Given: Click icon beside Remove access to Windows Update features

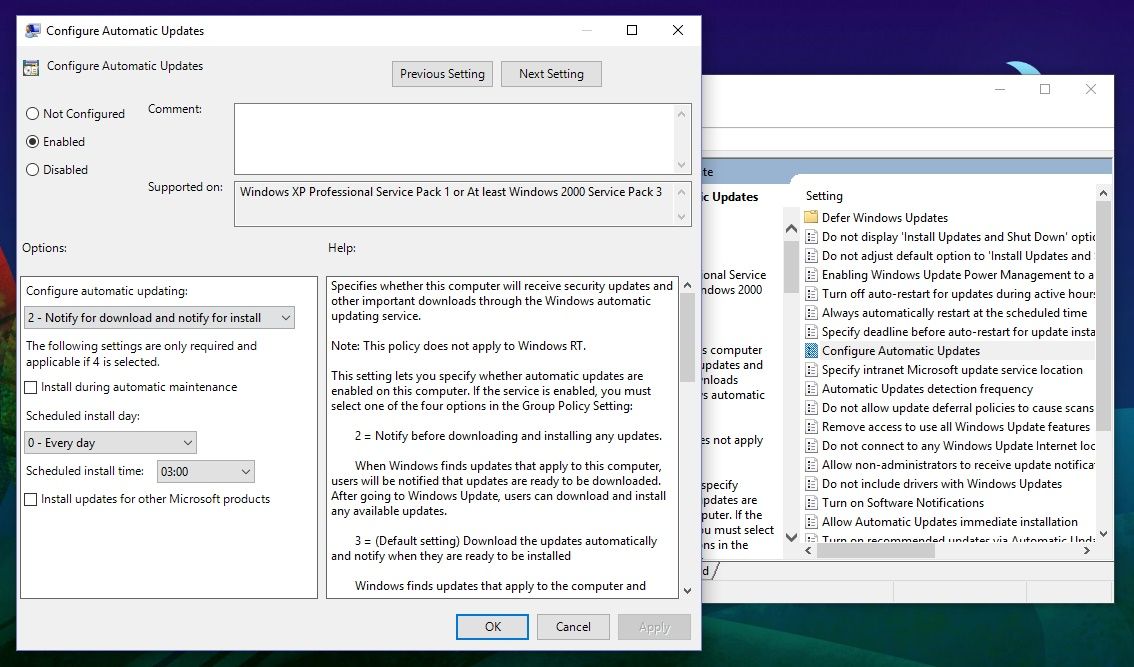Looking at the screenshot, I should click(x=811, y=427).
